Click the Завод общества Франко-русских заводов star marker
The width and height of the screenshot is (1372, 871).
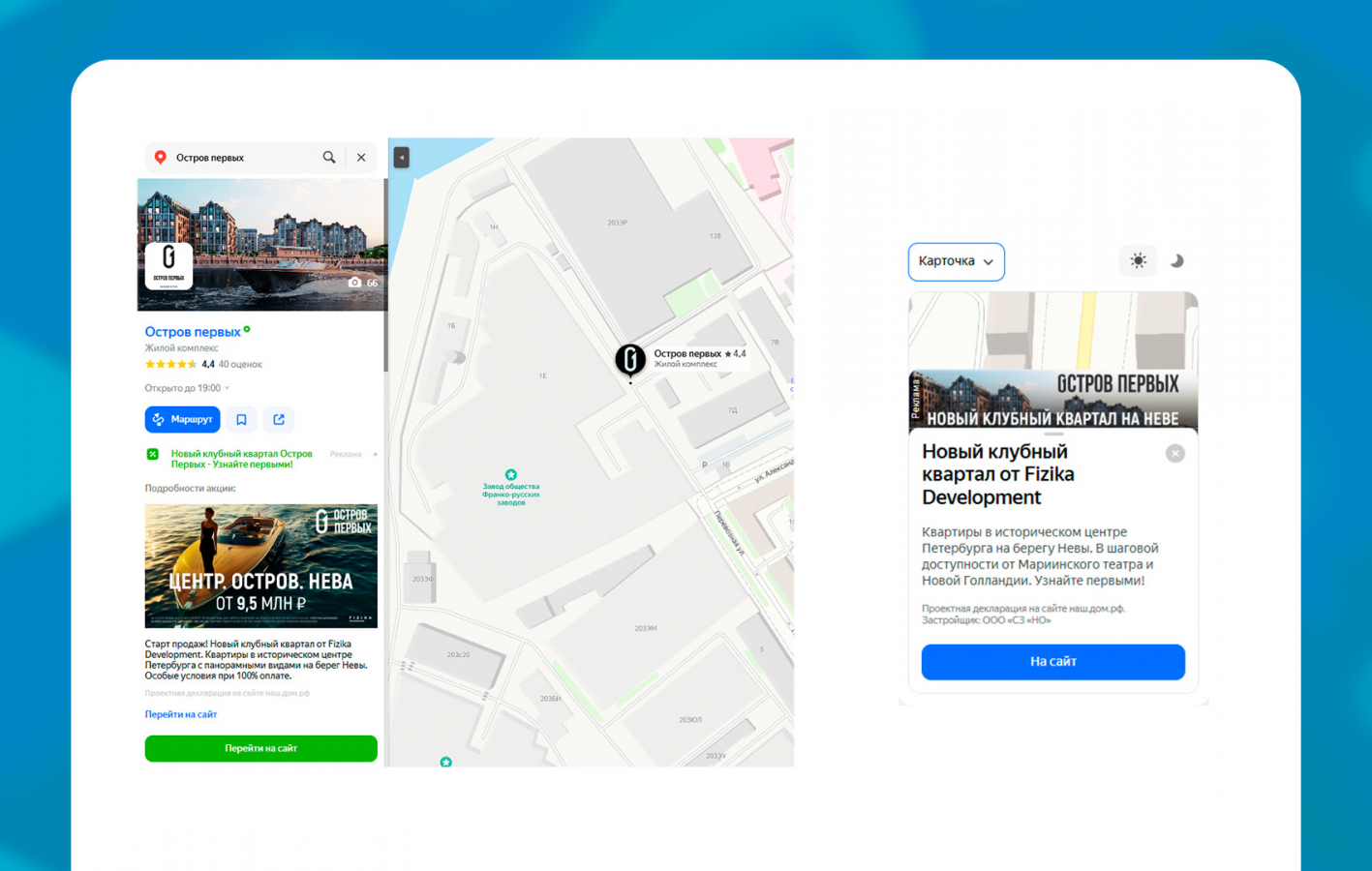(511, 475)
